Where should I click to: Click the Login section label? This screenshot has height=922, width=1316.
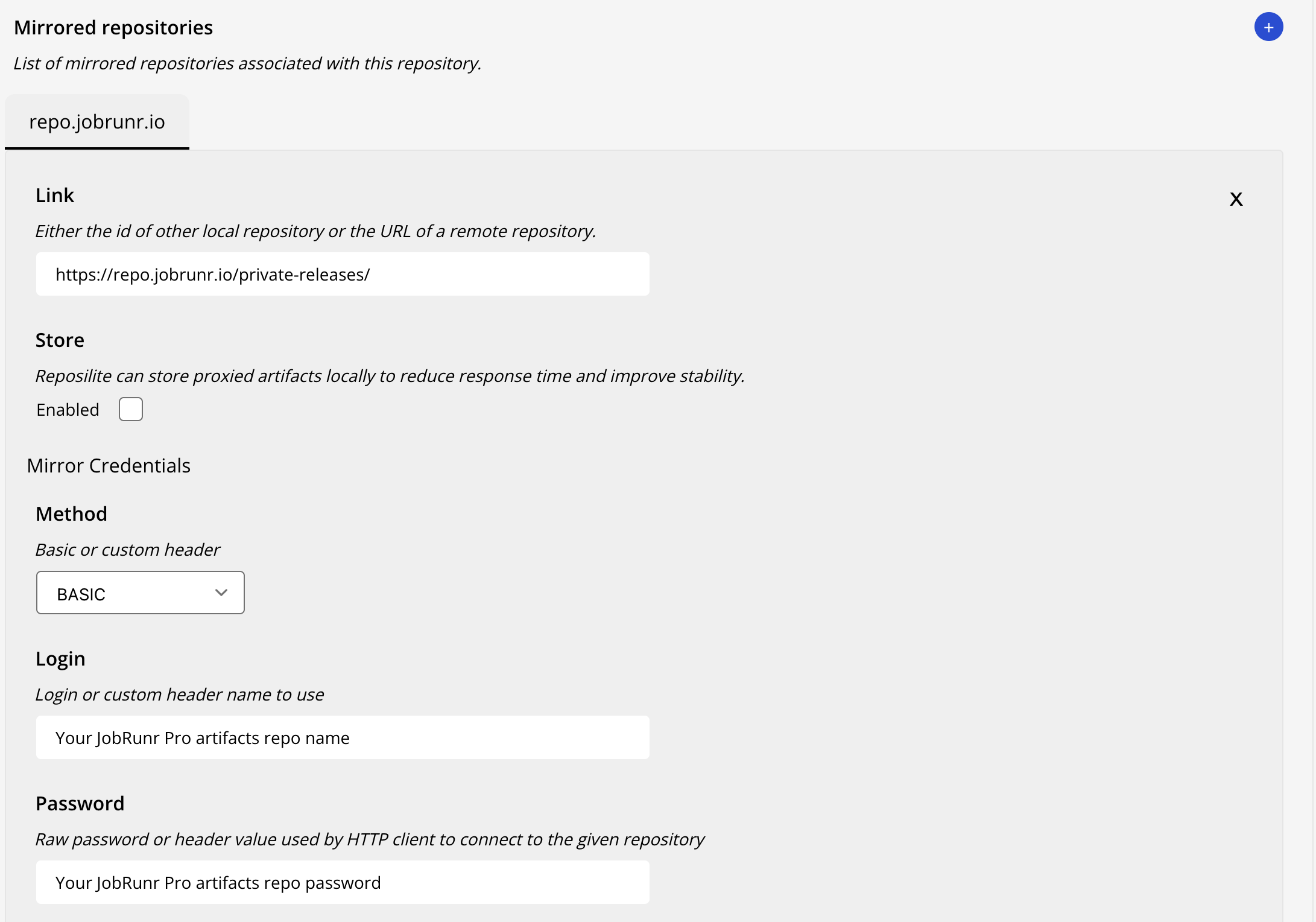[x=60, y=659]
